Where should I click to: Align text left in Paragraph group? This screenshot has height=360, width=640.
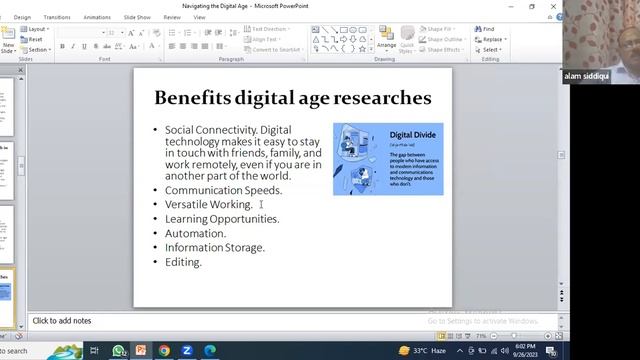[x=172, y=47]
